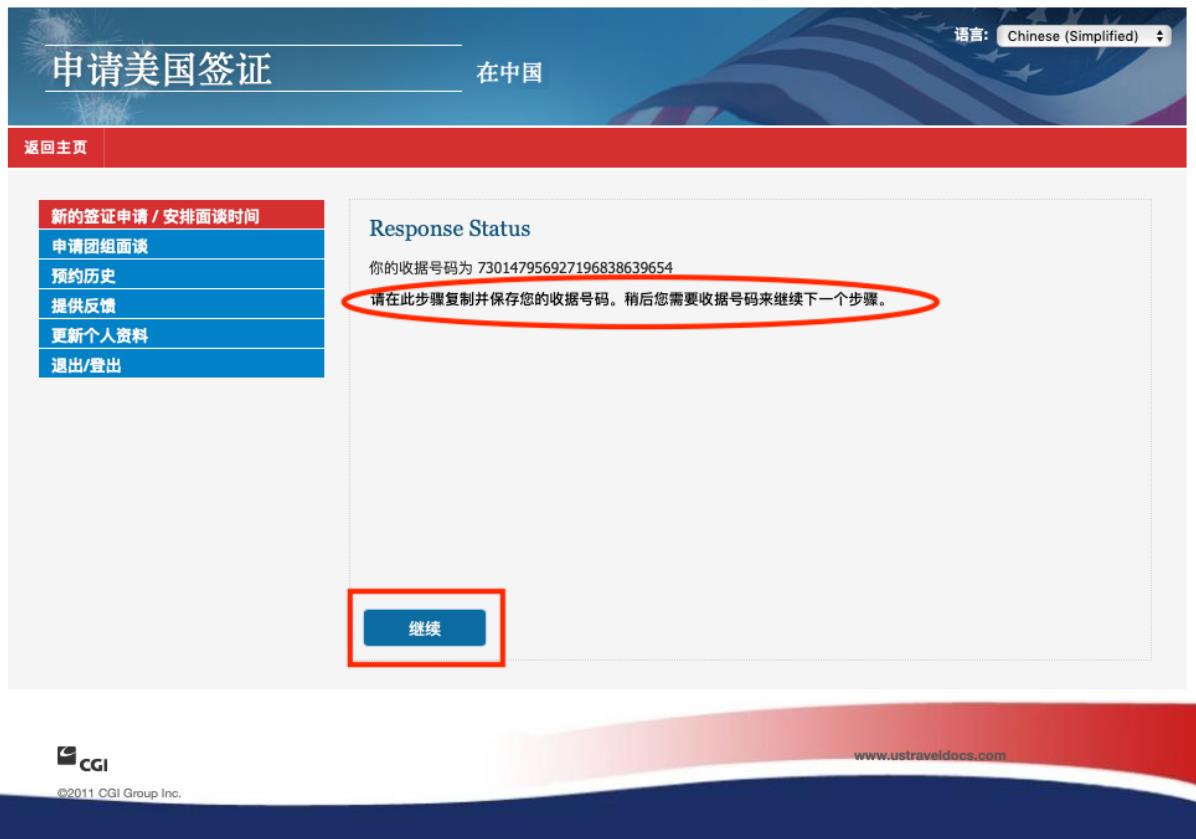Image resolution: width=1196 pixels, height=839 pixels.
Task: Go to 预约历史 in the sidebar
Action: [77, 276]
